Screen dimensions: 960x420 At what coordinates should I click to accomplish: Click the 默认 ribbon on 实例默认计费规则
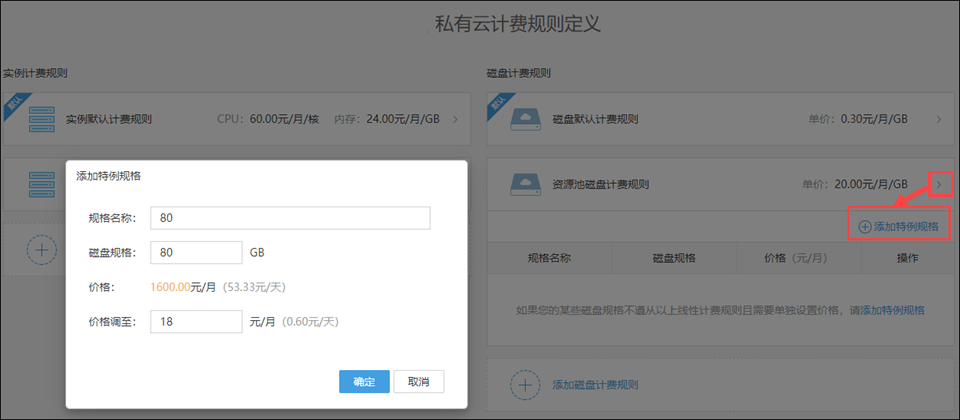[x=15, y=105]
